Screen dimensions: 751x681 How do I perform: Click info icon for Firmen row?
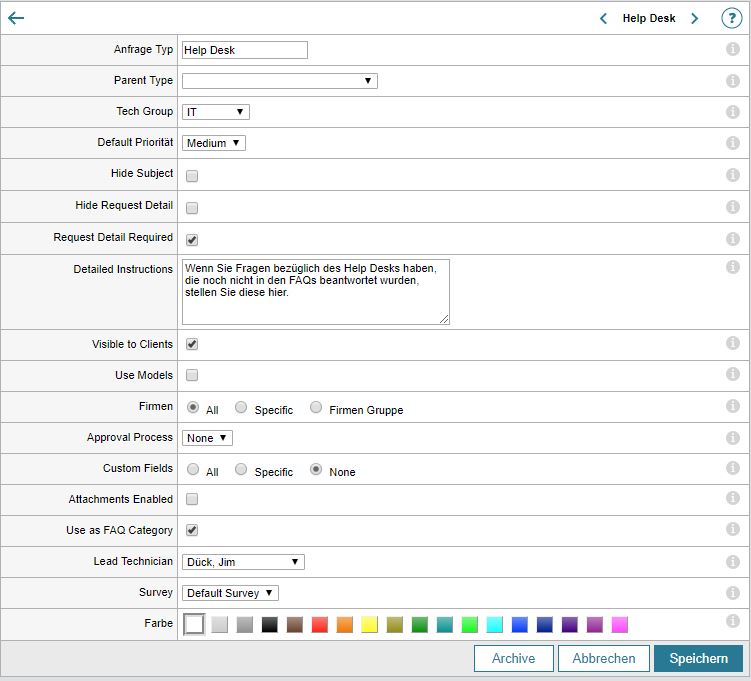tap(733, 406)
